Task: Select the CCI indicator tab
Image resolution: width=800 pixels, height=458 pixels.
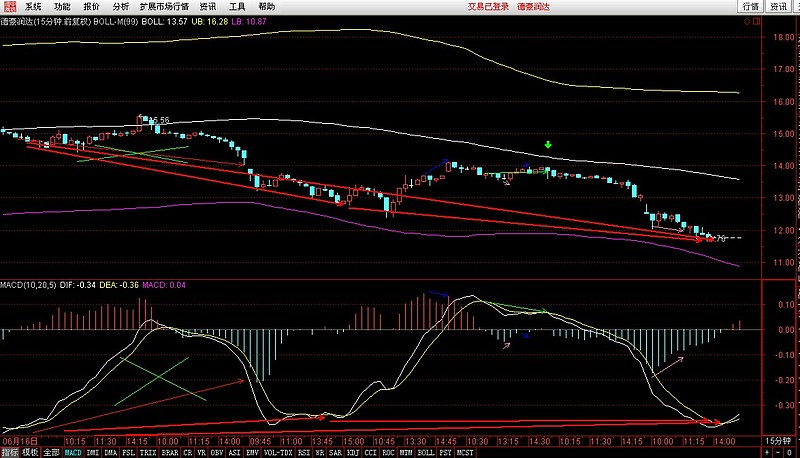Action: [x=370, y=452]
